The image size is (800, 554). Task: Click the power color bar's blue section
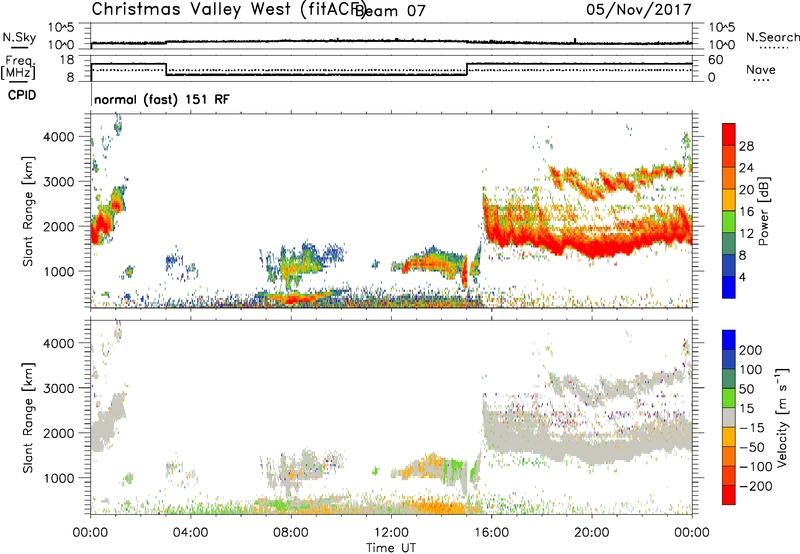click(x=729, y=287)
